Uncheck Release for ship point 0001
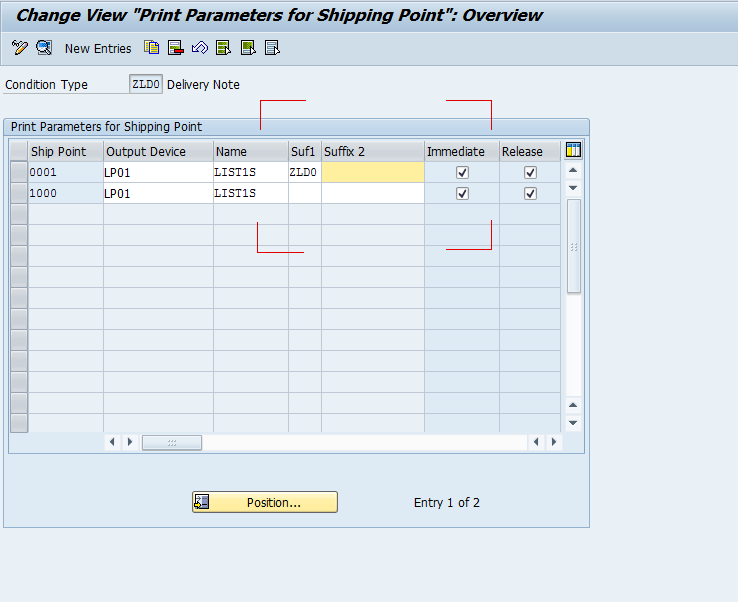Viewport: 738px width, 602px height. [530, 173]
